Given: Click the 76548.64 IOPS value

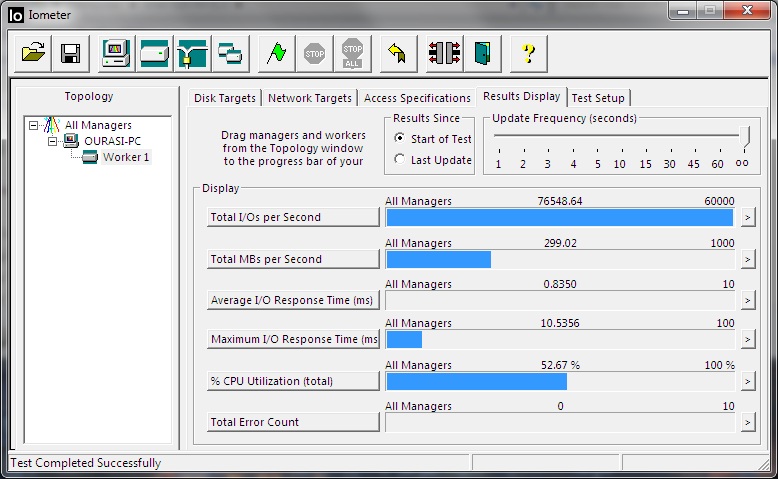Looking at the screenshot, I should tap(560, 201).
